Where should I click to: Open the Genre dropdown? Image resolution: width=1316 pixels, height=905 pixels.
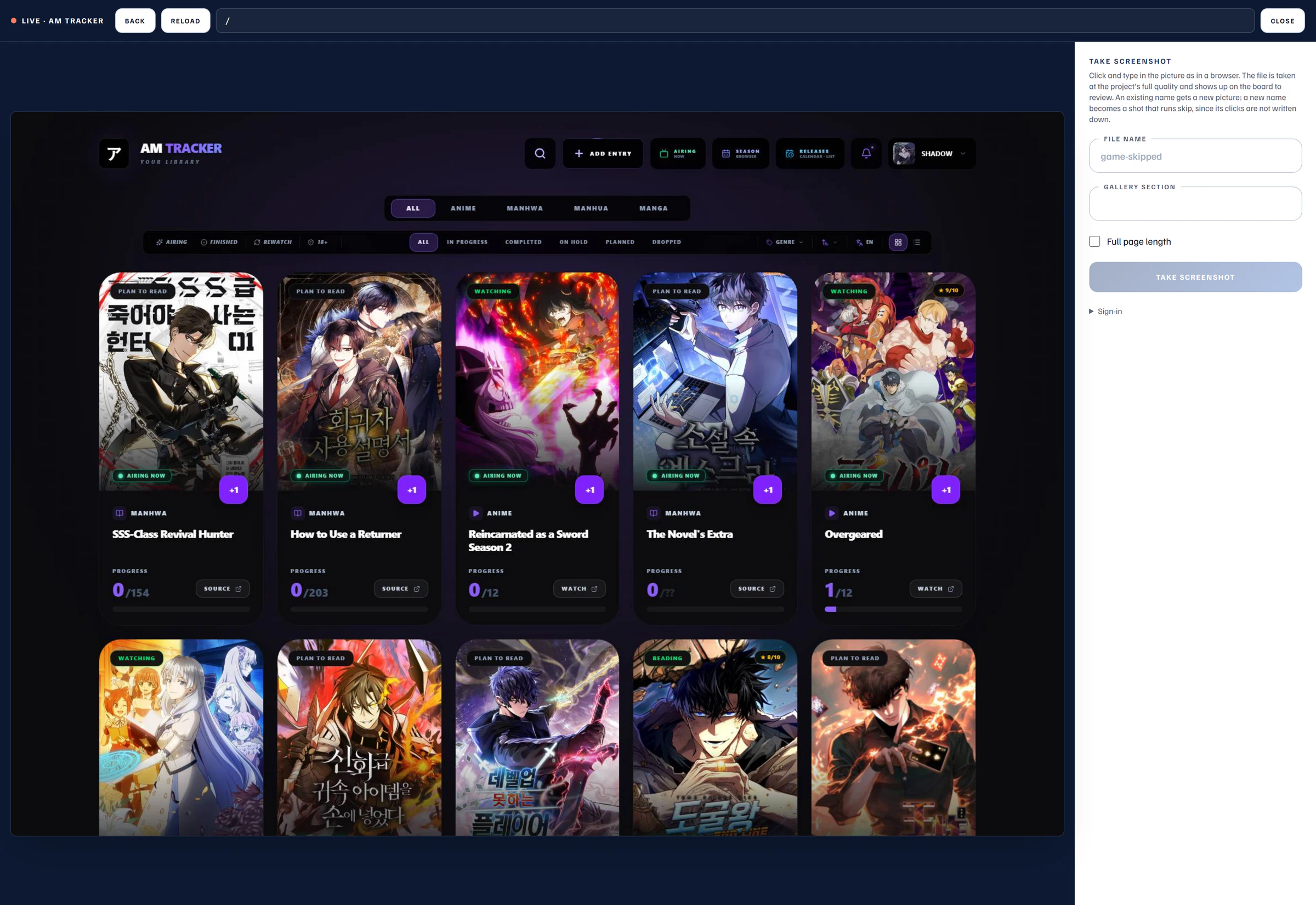click(x=784, y=242)
